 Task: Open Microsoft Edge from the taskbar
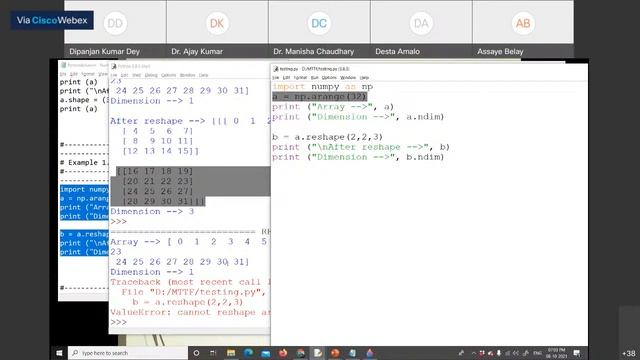click(x=248, y=353)
